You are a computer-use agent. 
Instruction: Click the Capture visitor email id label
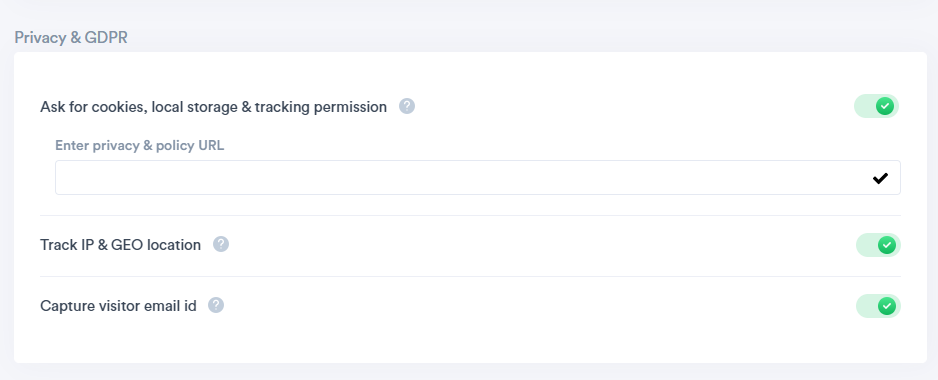click(118, 306)
